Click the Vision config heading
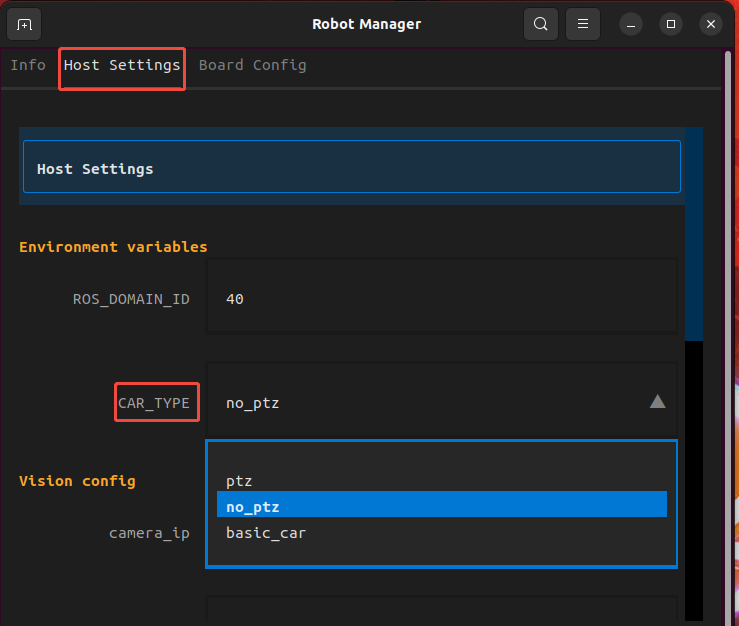The image size is (739, 626). click(x=77, y=481)
